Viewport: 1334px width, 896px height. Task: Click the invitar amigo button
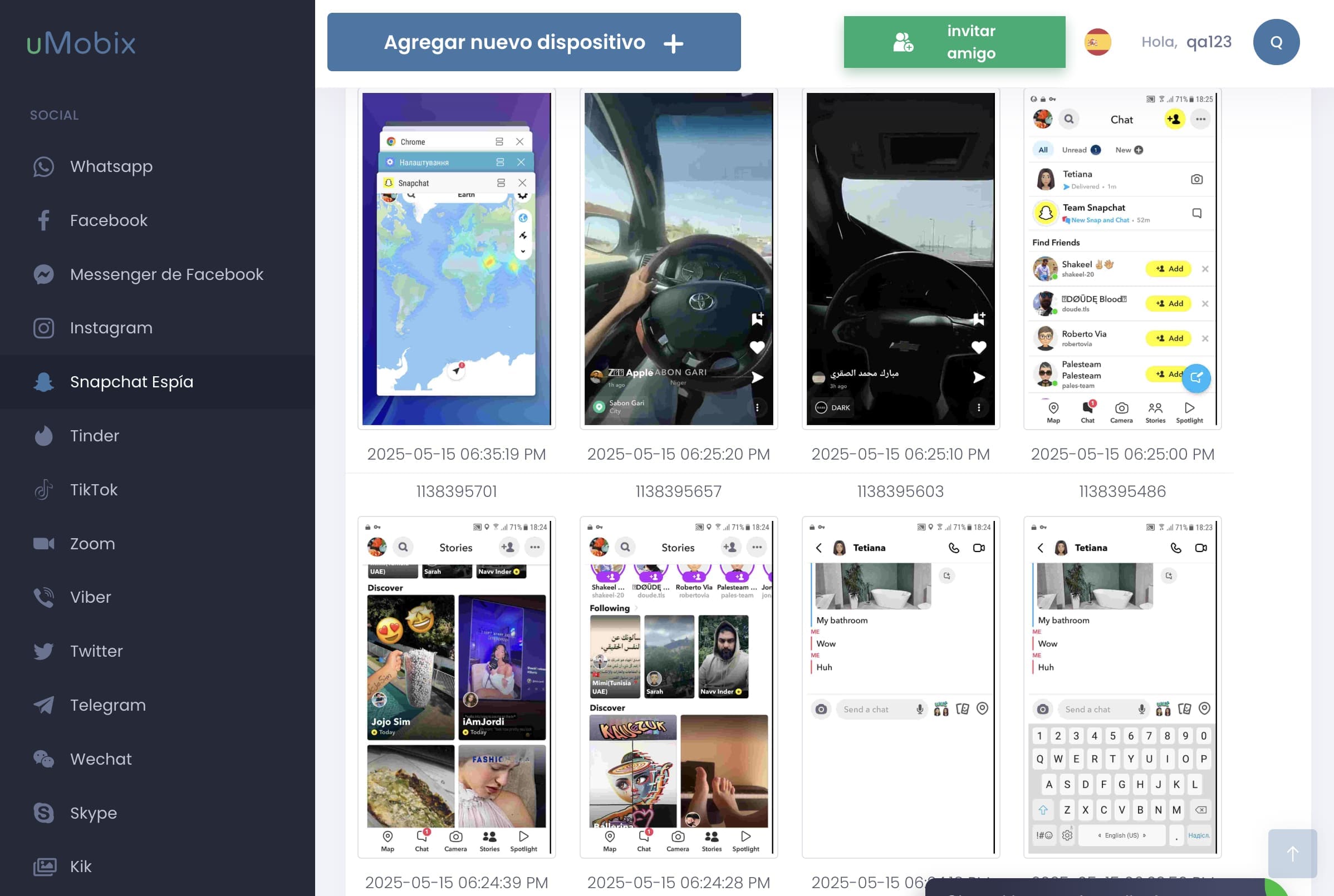click(x=954, y=42)
